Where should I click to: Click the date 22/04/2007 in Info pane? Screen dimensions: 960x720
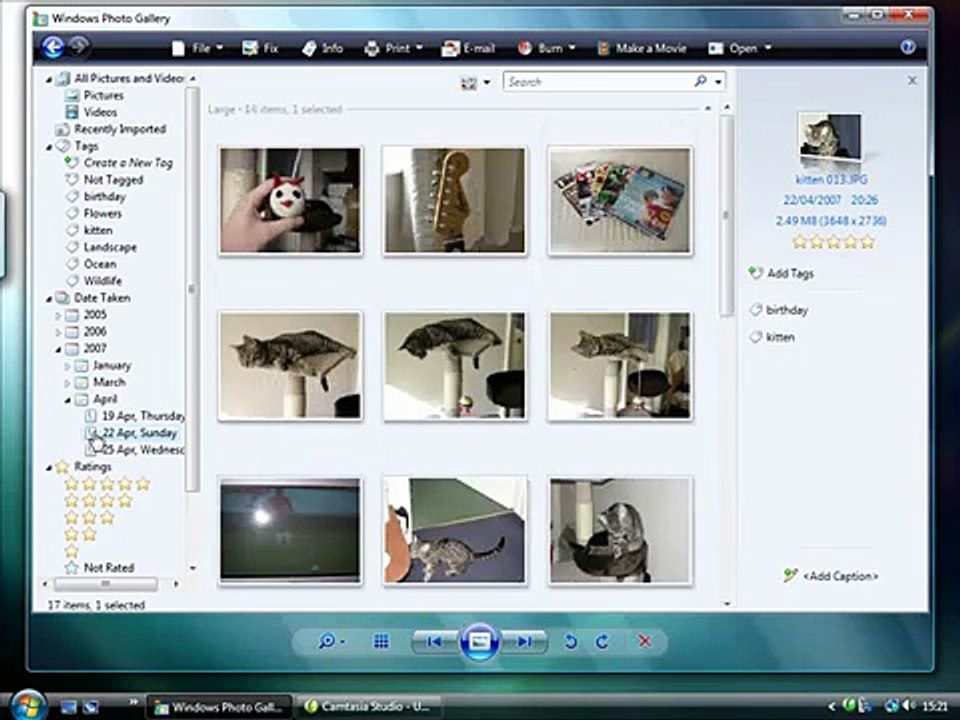point(812,200)
